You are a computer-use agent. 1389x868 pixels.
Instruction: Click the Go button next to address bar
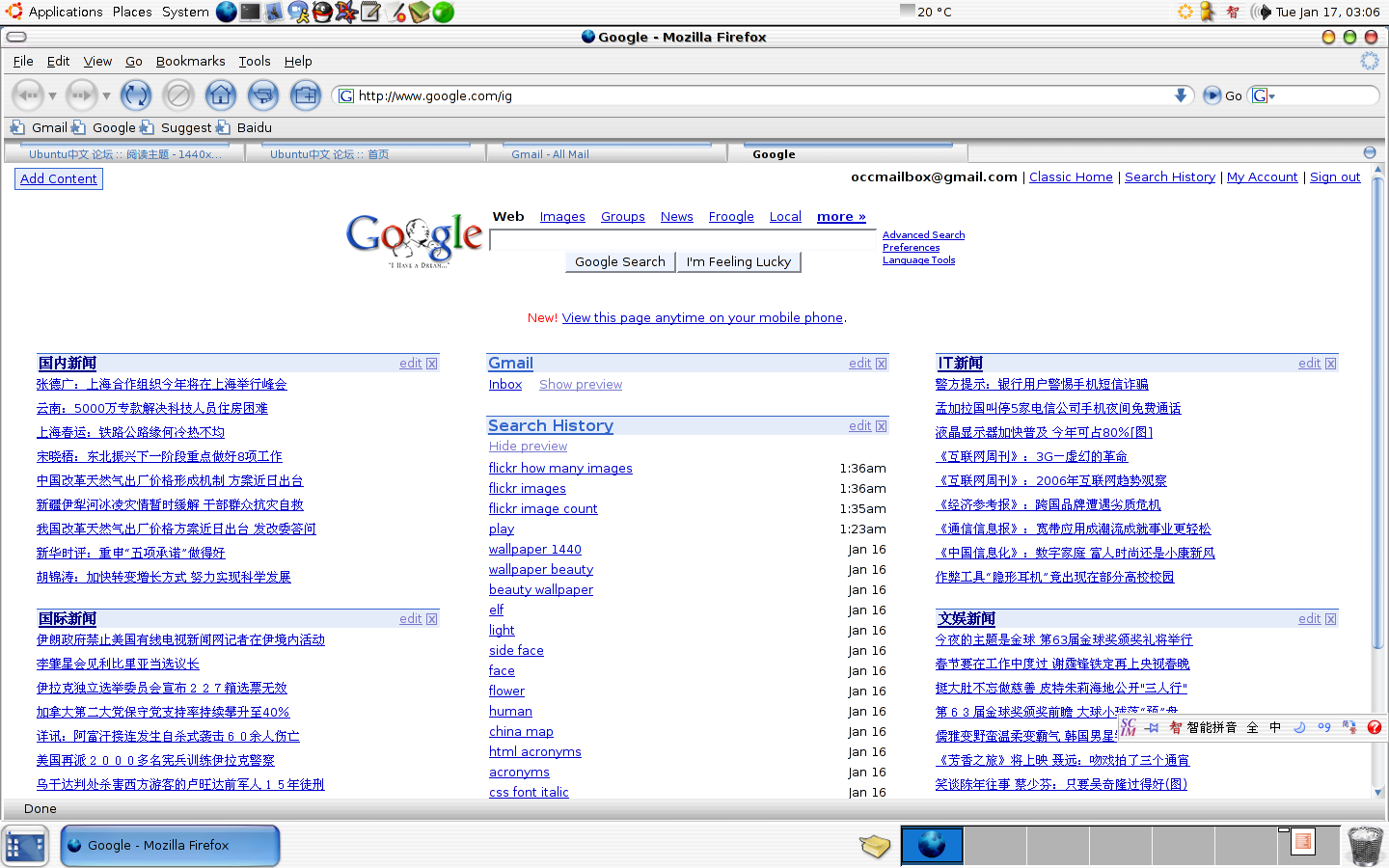click(x=1222, y=95)
